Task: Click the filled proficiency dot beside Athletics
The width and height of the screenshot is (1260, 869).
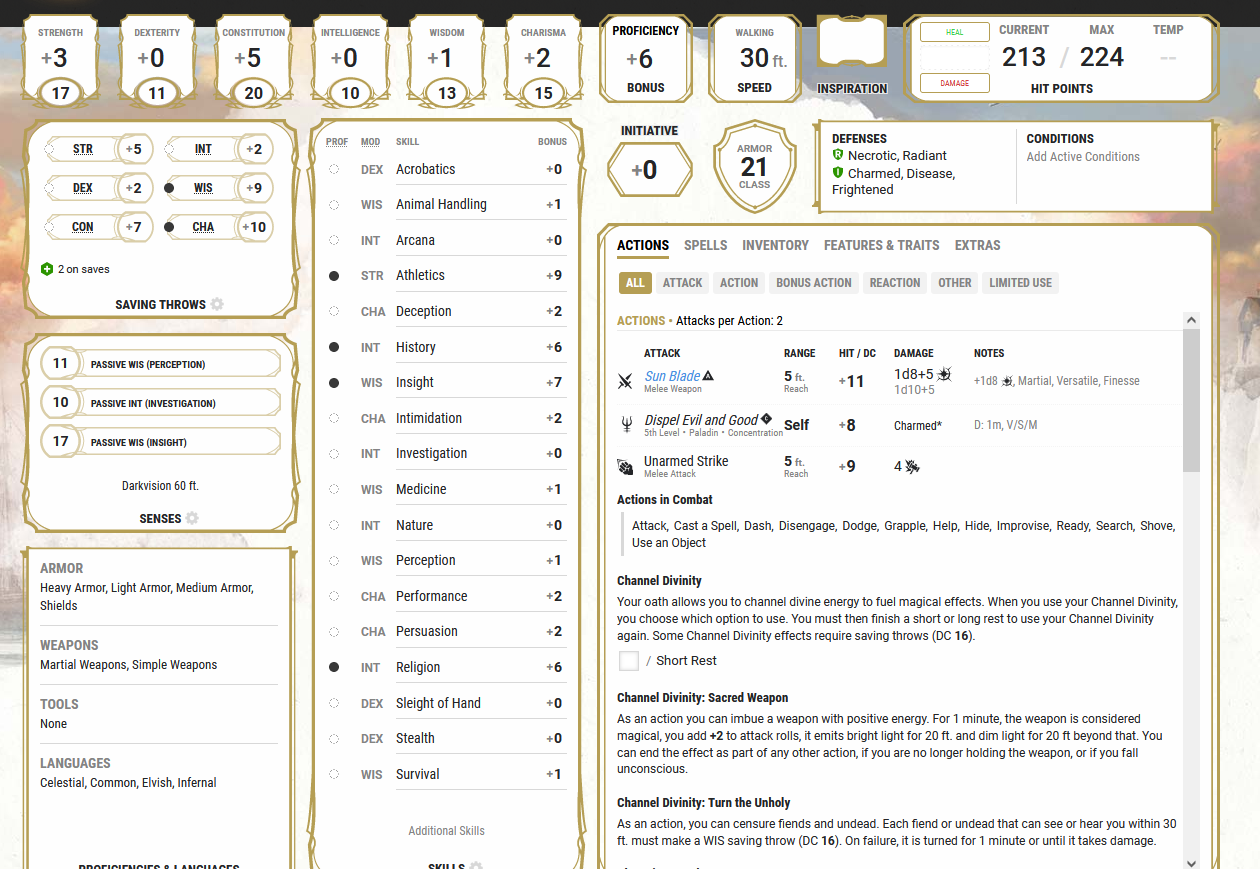Action: click(x=334, y=276)
